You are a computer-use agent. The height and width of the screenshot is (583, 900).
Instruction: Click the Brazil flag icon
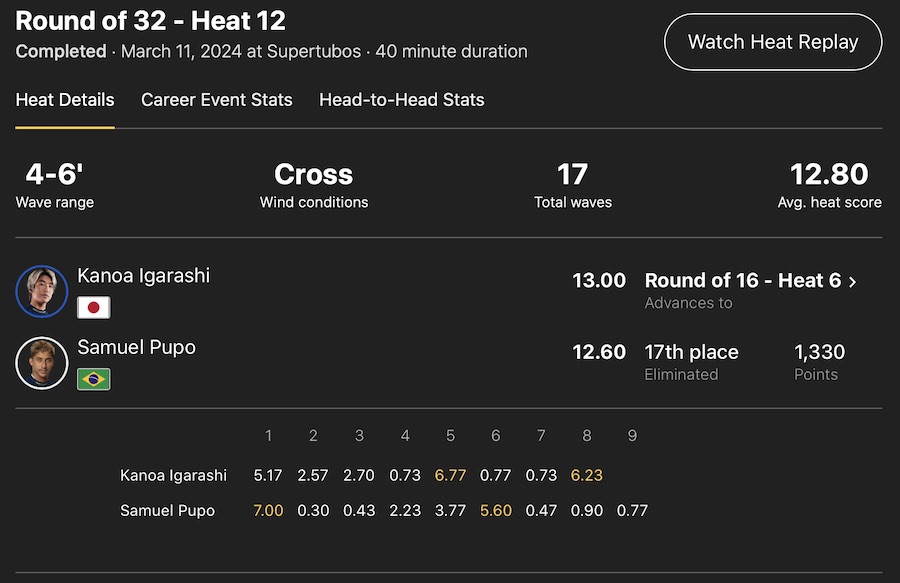click(x=94, y=379)
